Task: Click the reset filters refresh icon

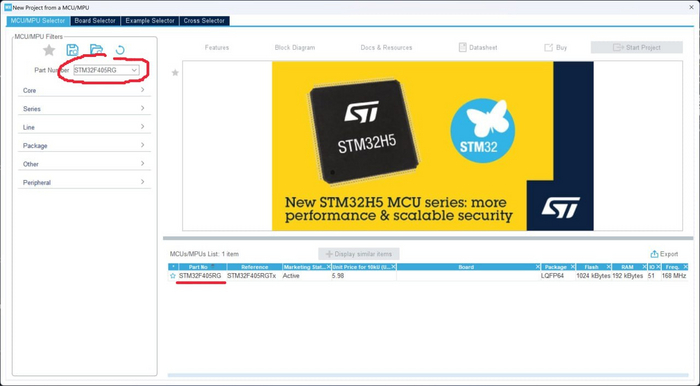Action: (120, 50)
